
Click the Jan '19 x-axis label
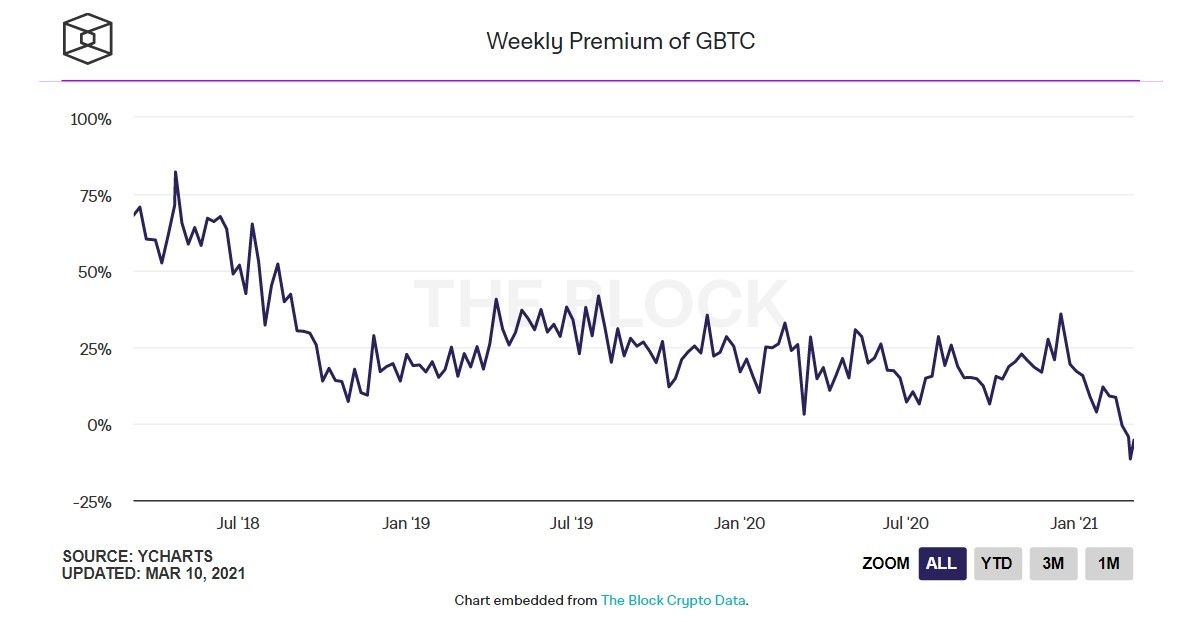406,523
